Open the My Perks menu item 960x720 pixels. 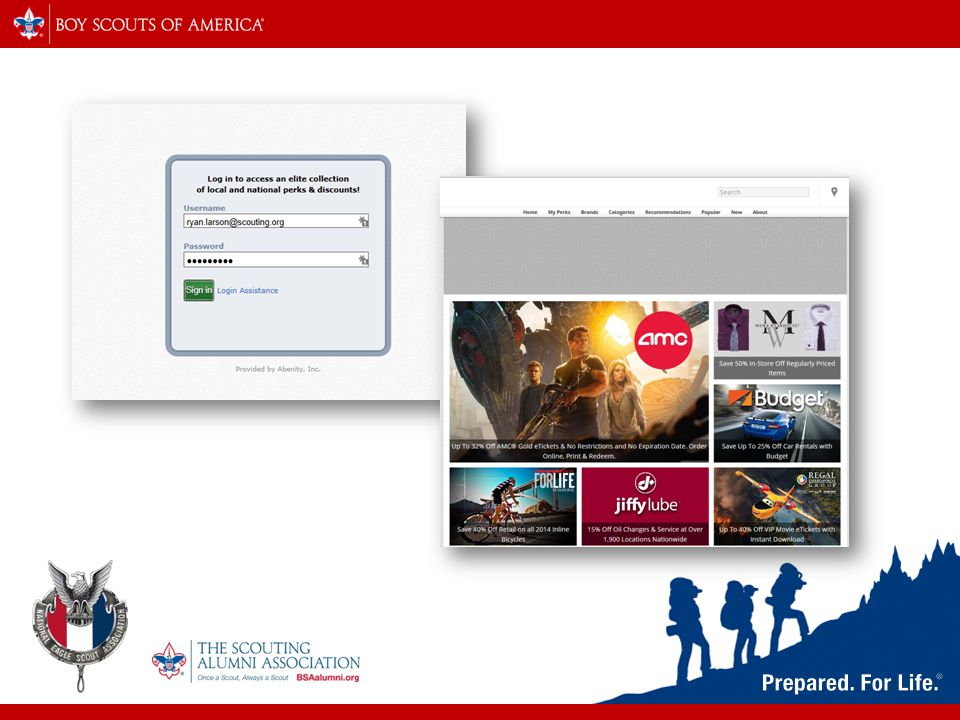coord(559,212)
